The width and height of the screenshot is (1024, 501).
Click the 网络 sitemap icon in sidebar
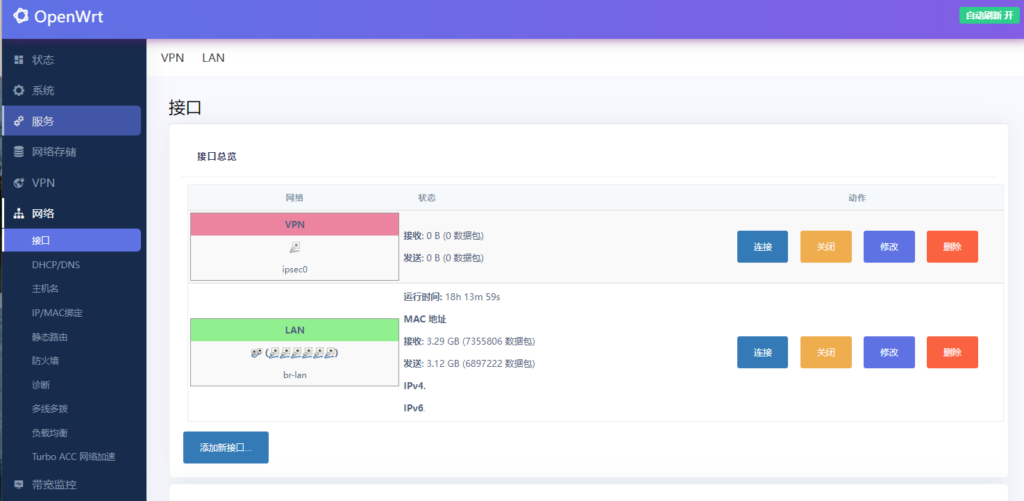[x=18, y=214]
